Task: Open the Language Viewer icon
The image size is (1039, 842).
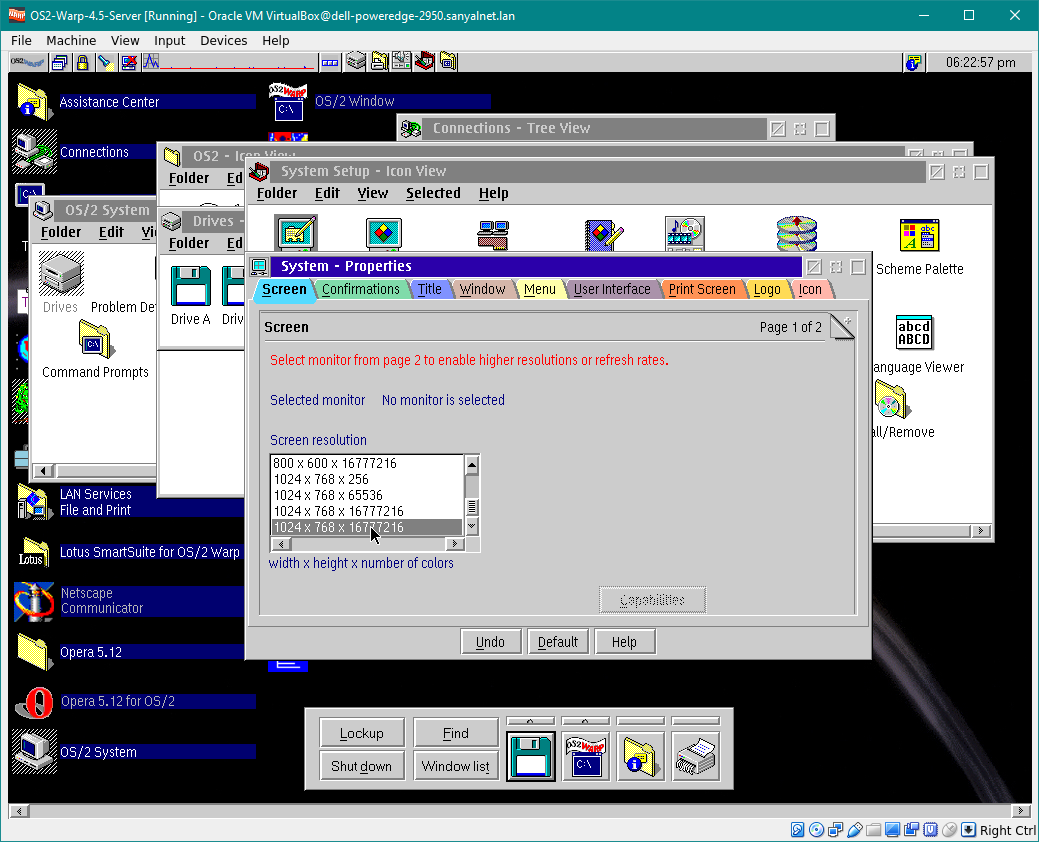Action: [x=914, y=332]
